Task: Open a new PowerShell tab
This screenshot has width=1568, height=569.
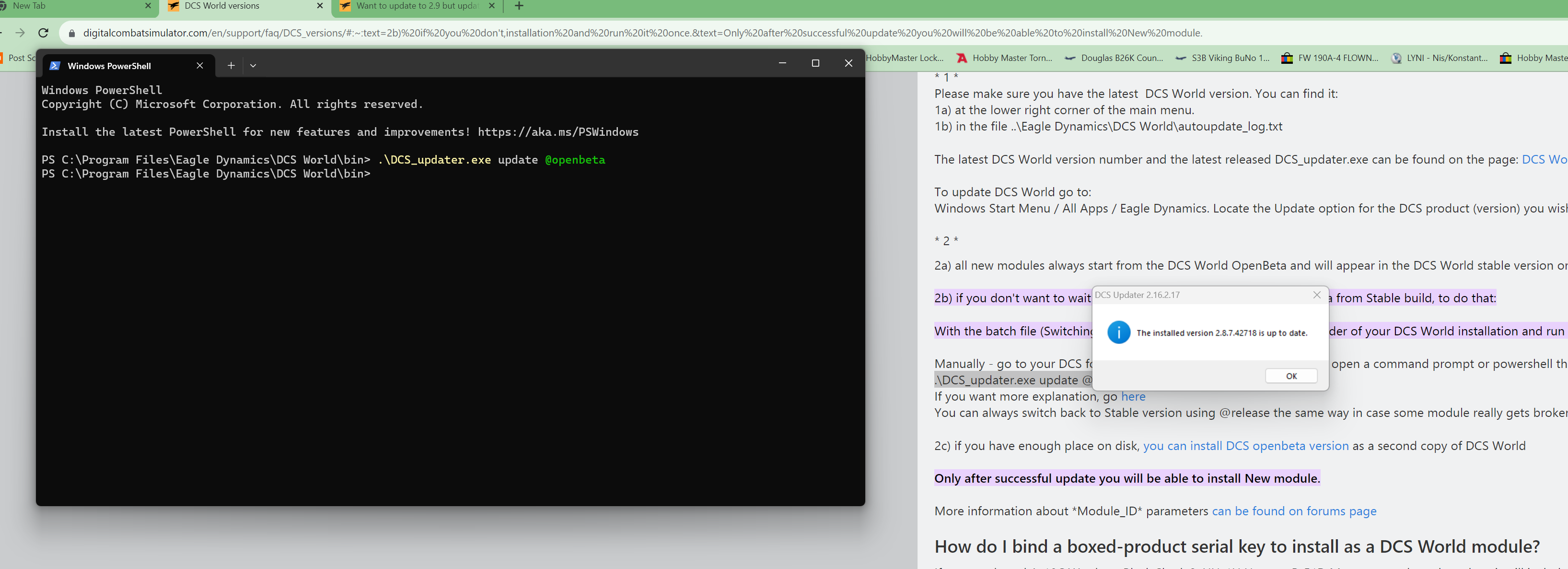Action: coord(232,65)
